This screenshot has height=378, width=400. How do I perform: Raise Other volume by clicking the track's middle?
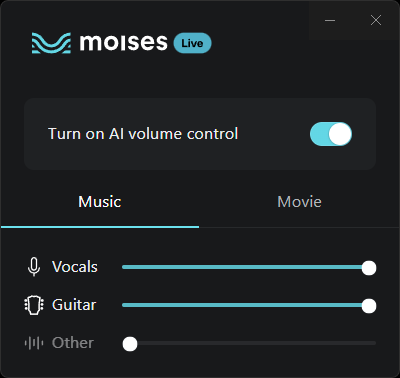click(x=249, y=343)
